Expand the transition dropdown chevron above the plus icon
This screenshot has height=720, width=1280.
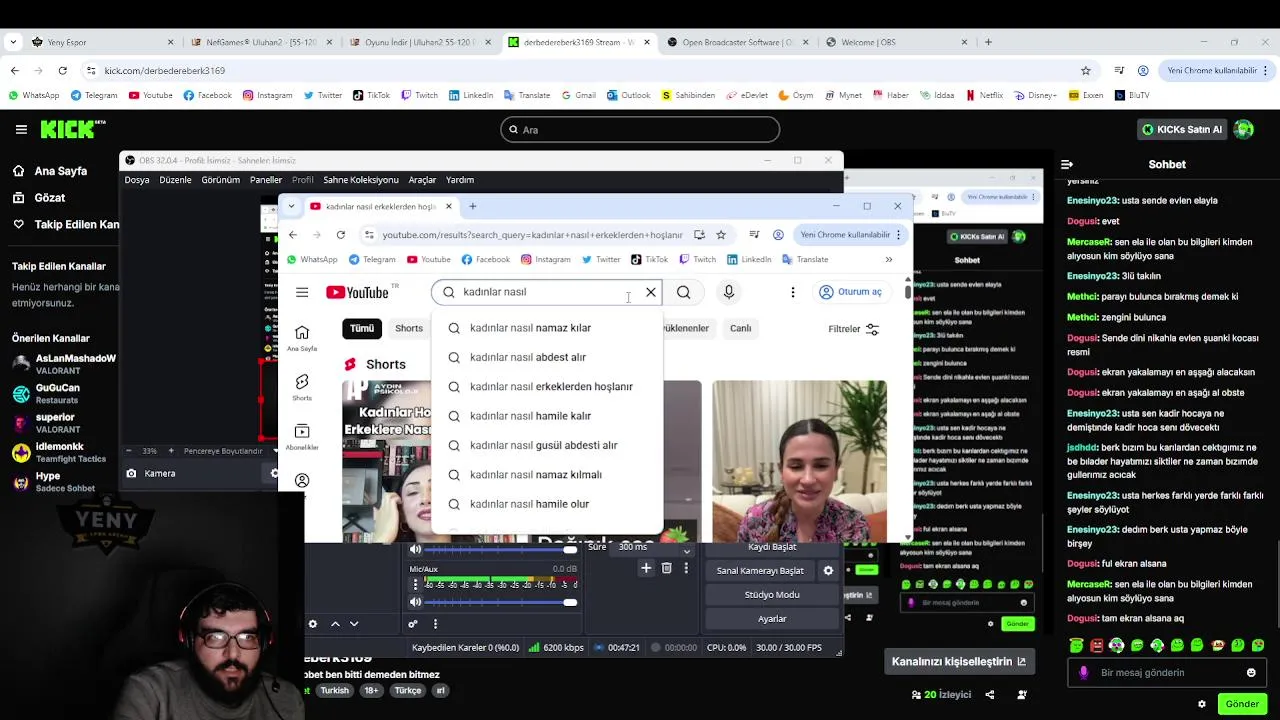pos(686,550)
